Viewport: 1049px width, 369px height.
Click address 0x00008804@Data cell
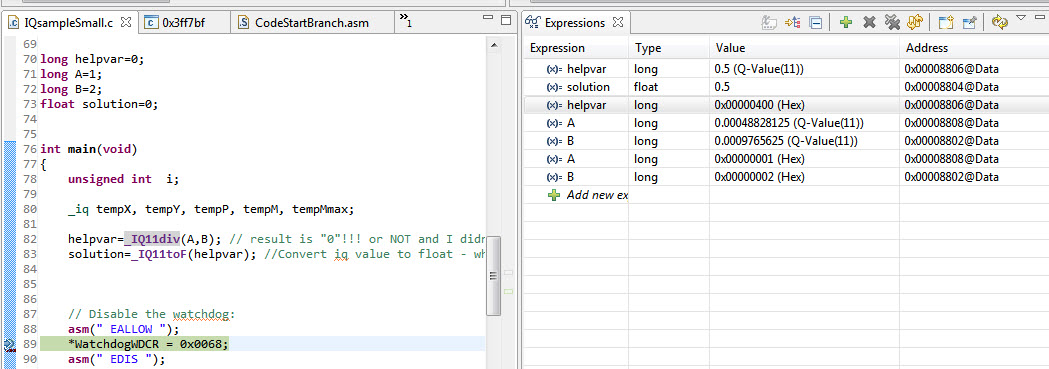pos(973,87)
